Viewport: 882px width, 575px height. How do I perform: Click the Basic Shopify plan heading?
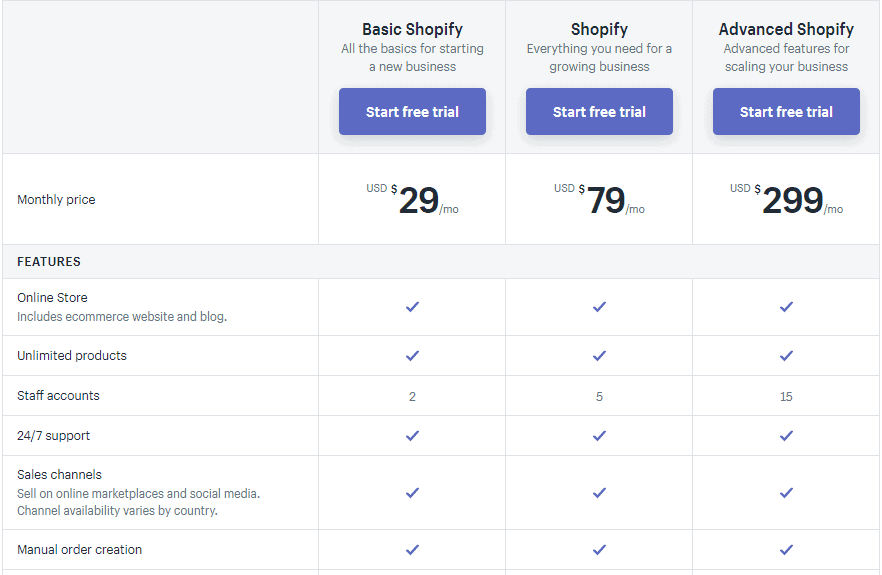(412, 29)
